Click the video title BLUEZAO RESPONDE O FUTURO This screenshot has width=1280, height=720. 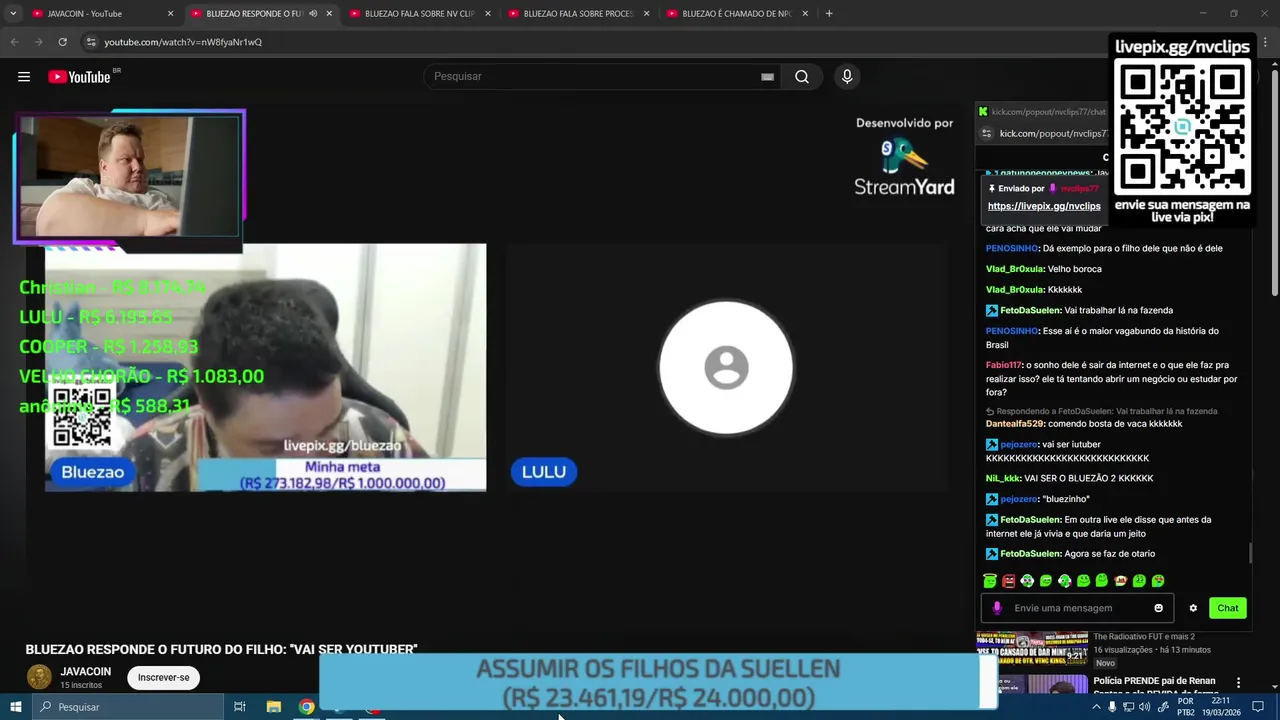click(221, 649)
